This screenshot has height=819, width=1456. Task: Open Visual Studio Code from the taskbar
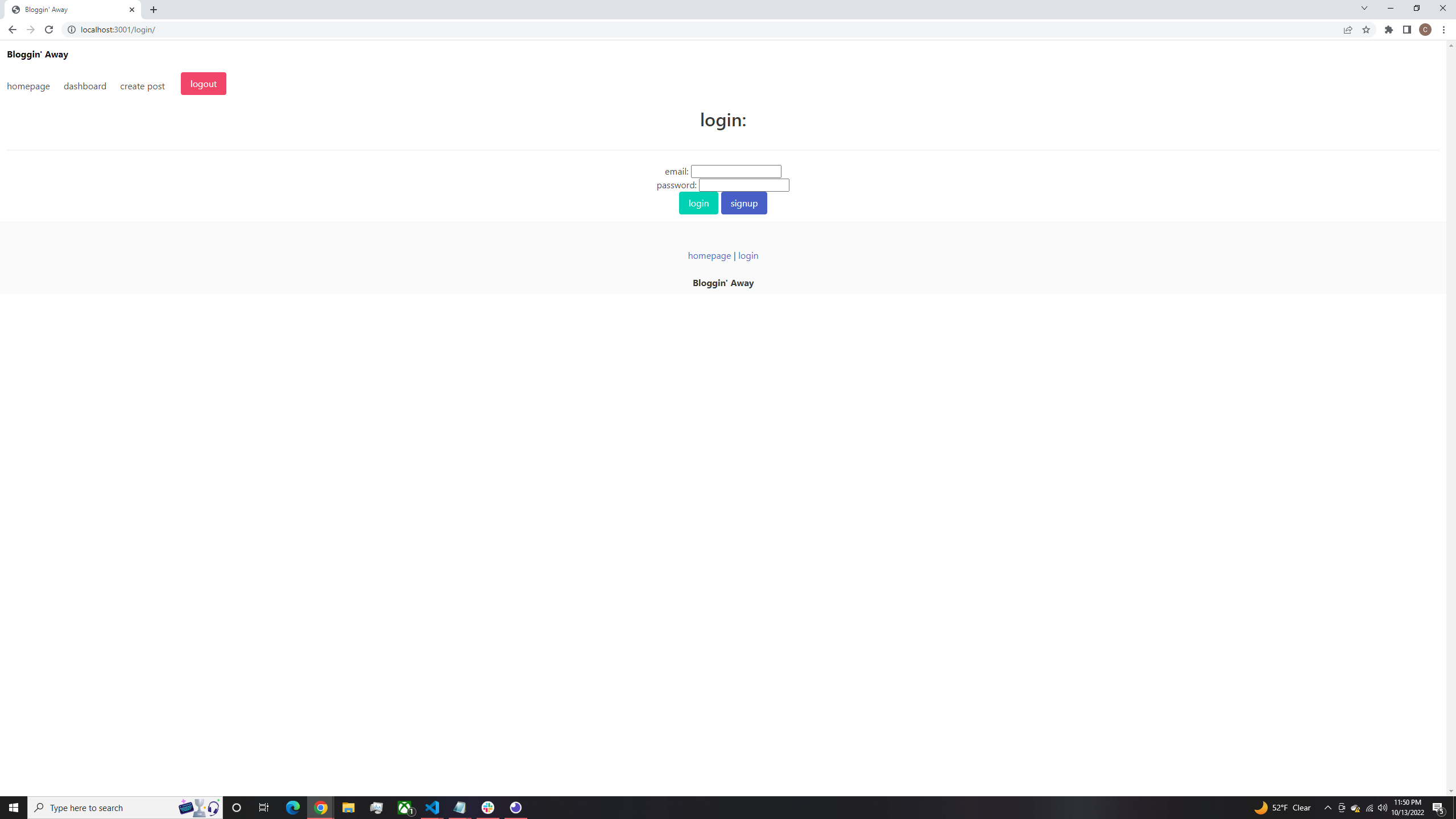[x=432, y=807]
